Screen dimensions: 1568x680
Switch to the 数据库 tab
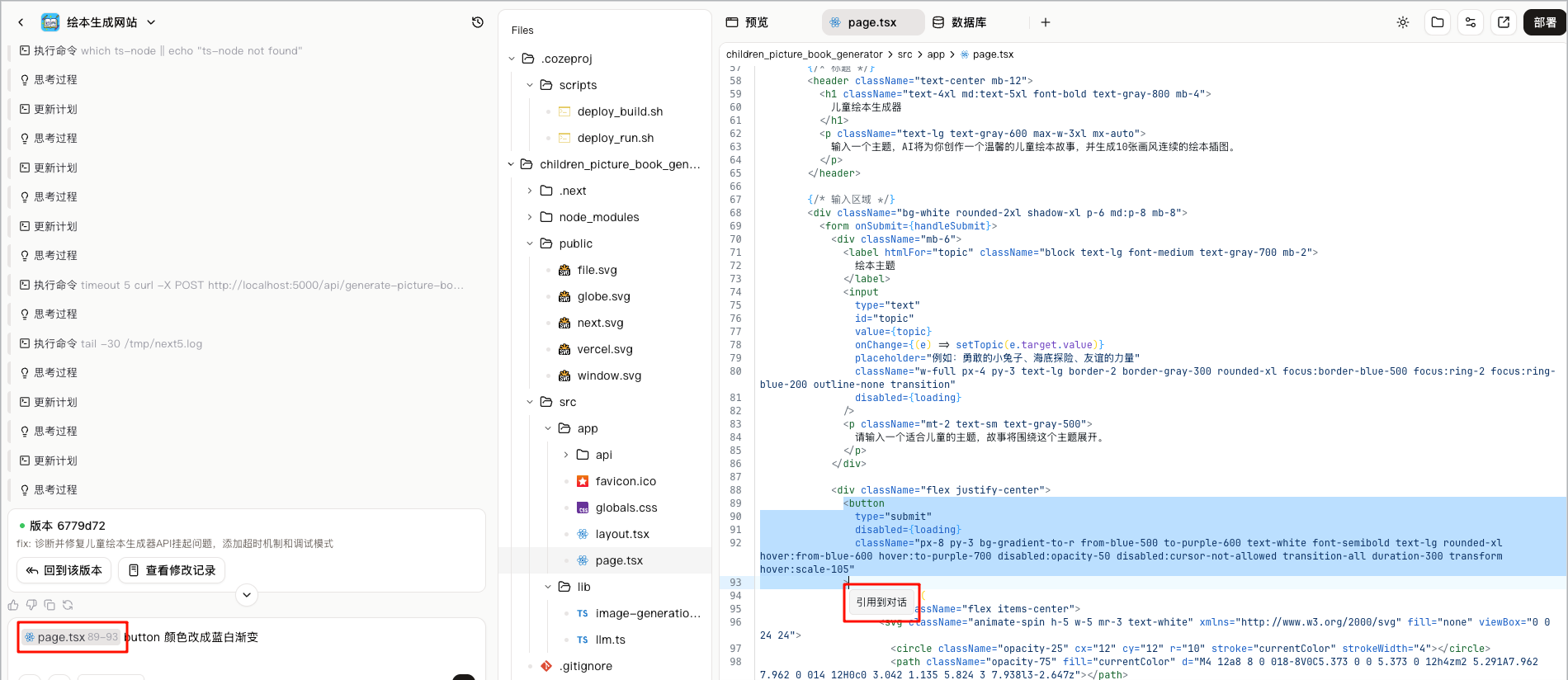click(x=960, y=22)
